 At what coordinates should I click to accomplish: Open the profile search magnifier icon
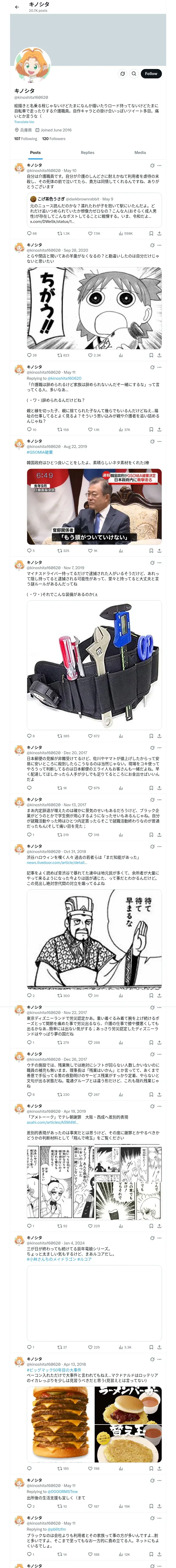[134, 74]
